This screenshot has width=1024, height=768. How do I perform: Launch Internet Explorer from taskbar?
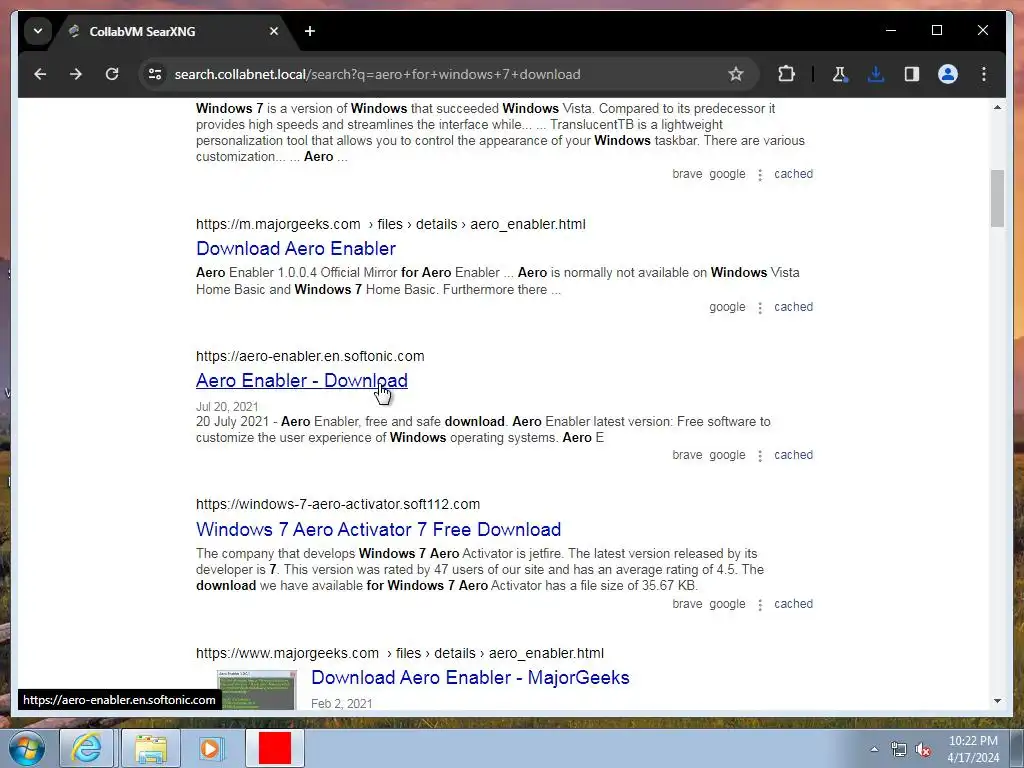click(x=86, y=748)
